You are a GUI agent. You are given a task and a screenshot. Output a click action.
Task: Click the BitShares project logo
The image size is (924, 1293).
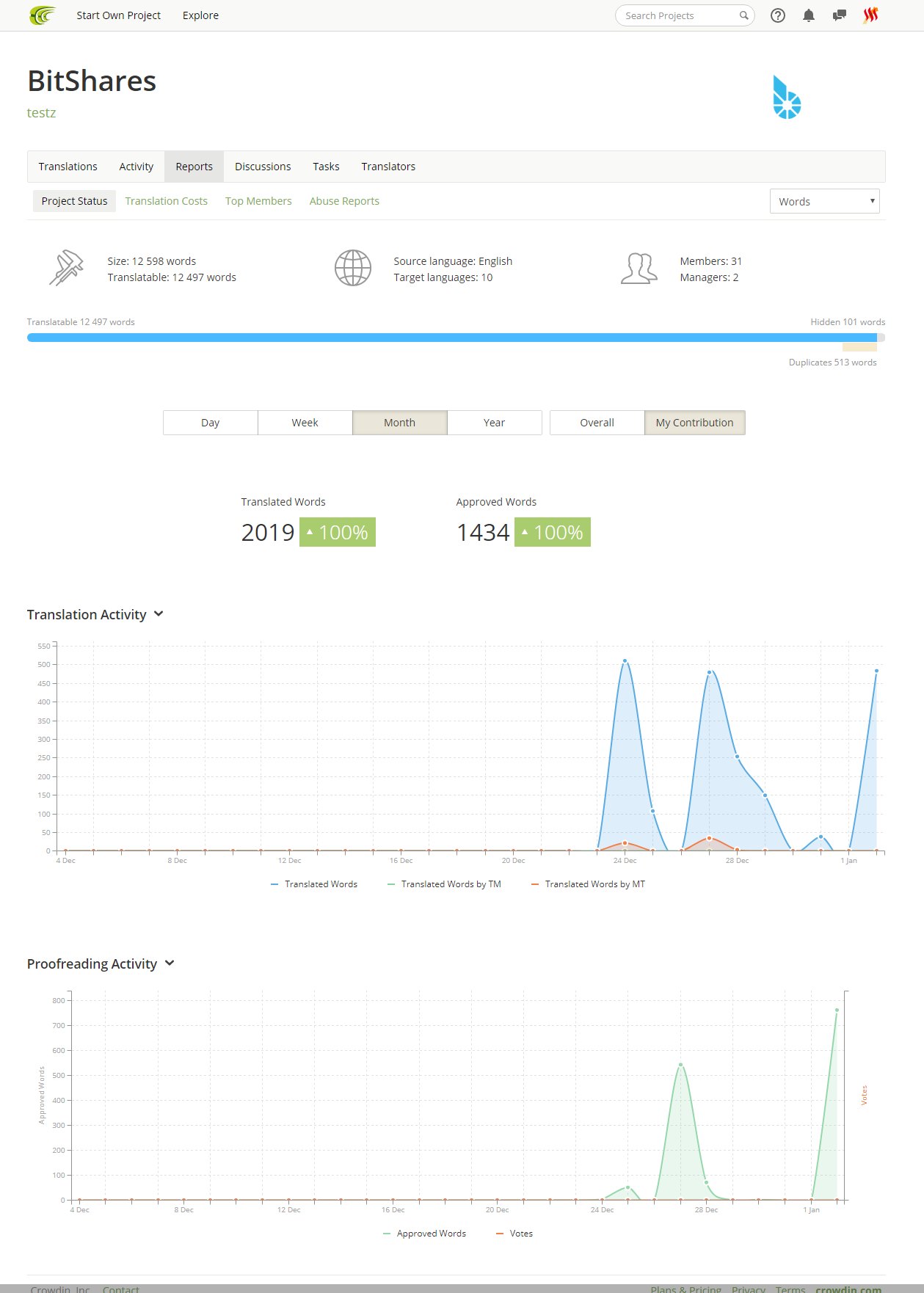[787, 97]
